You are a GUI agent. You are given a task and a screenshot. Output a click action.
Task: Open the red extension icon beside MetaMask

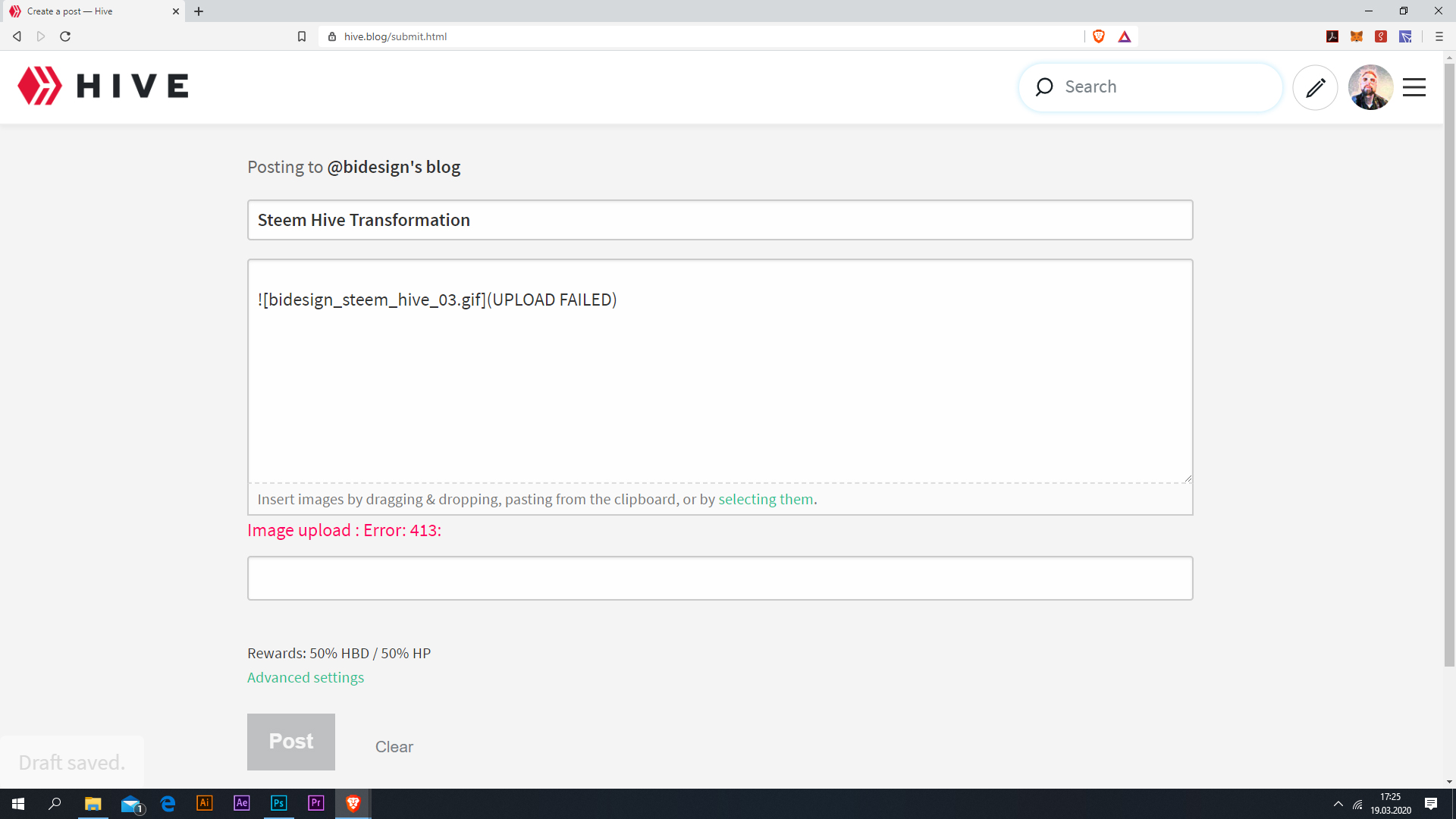tap(1381, 36)
